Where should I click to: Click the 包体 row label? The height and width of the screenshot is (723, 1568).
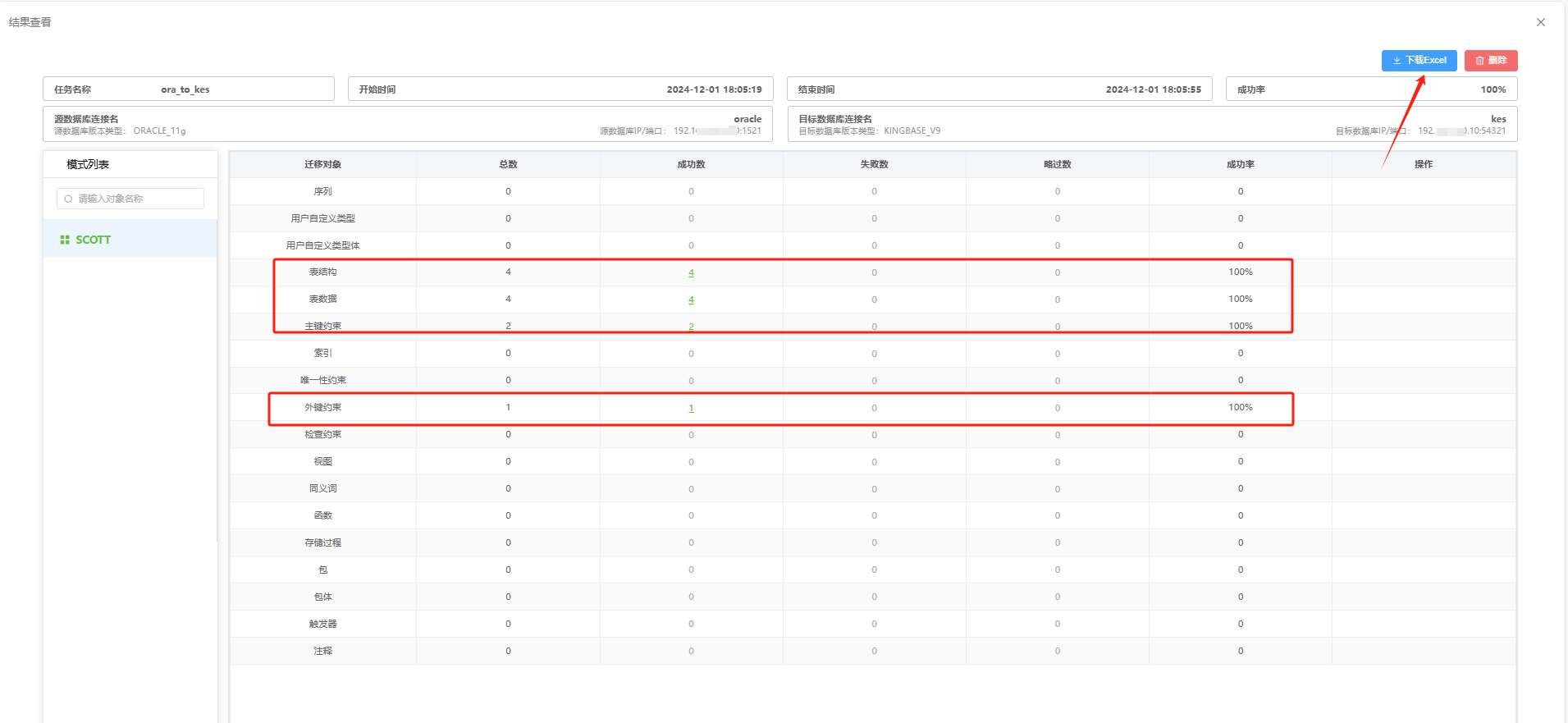(323, 597)
